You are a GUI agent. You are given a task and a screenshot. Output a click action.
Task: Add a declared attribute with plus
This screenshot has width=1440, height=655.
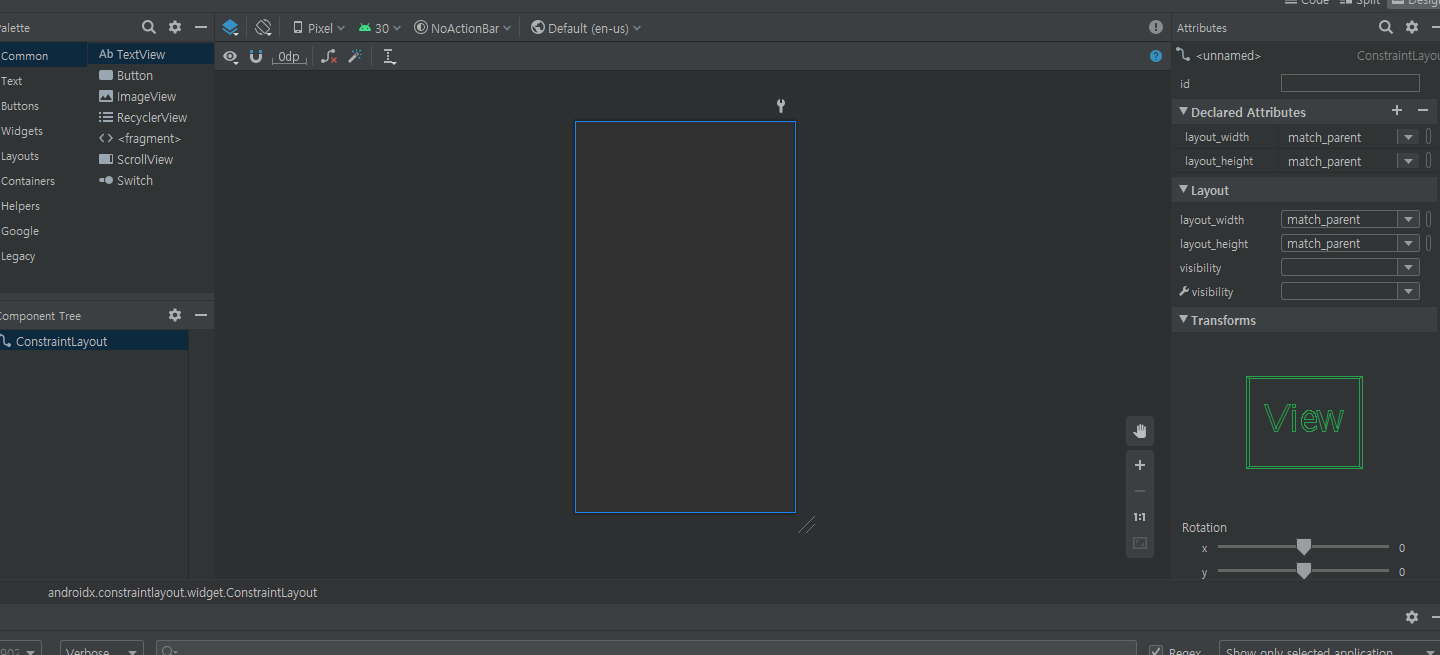pyautogui.click(x=1397, y=111)
